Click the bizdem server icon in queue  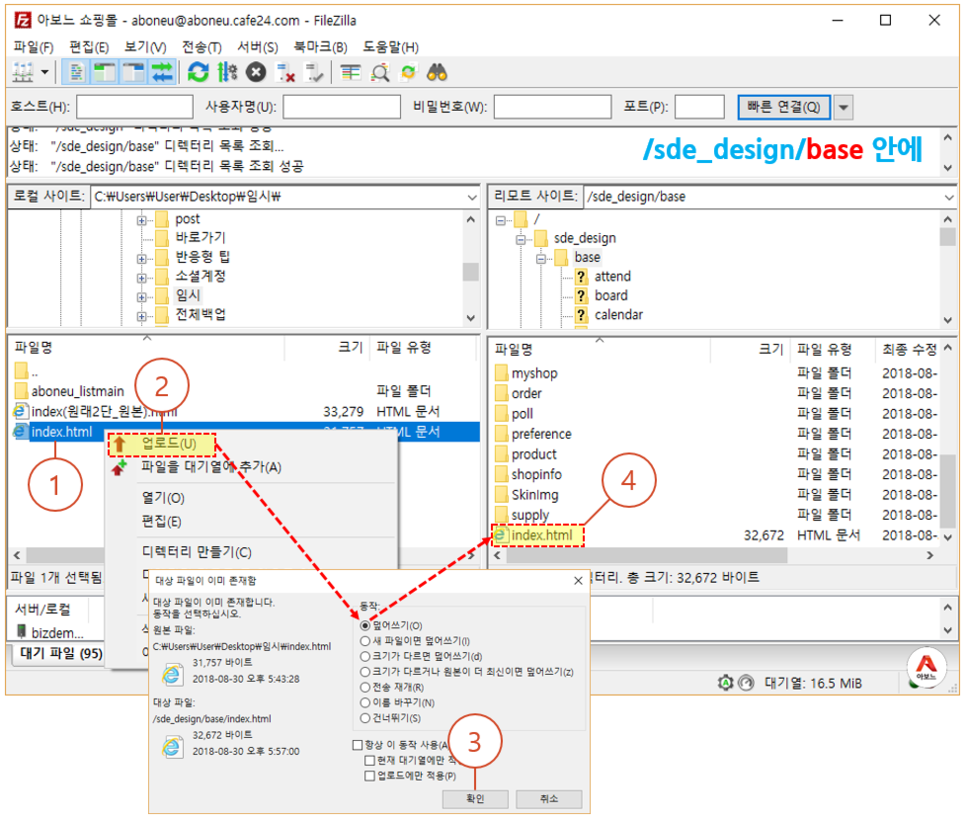[x=22, y=632]
